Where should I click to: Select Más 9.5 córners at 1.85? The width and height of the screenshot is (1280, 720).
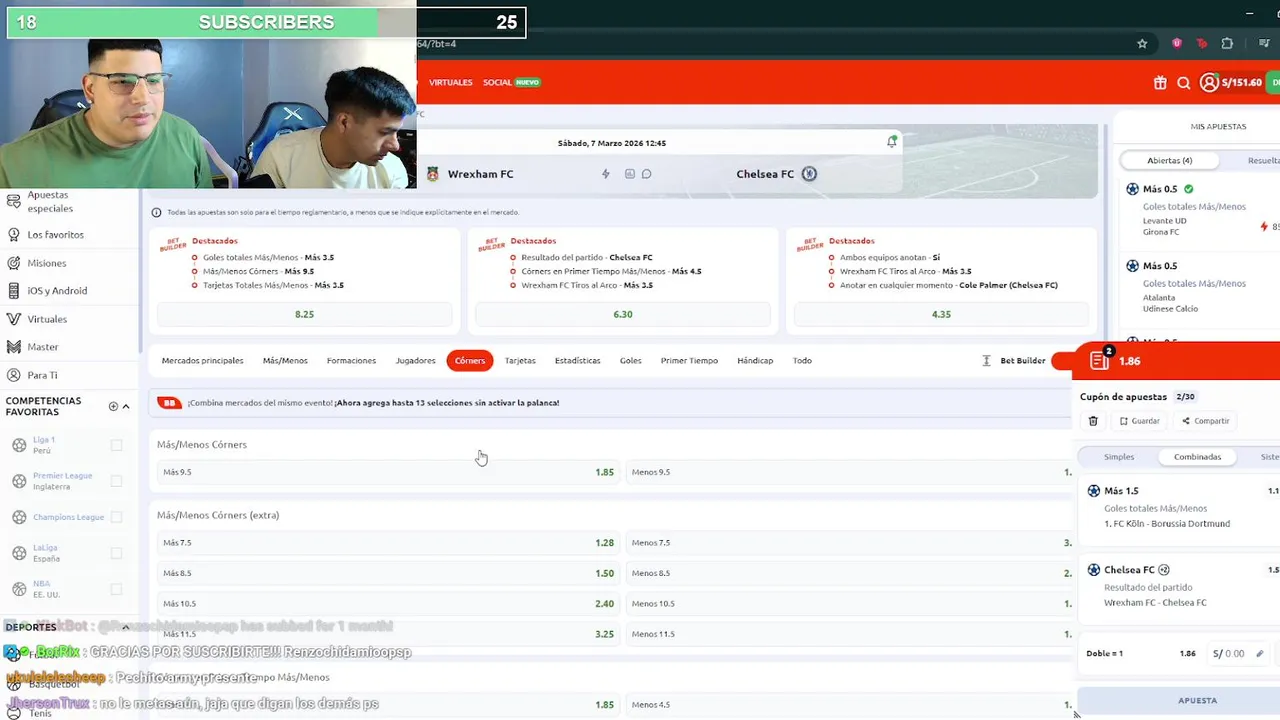[x=388, y=472]
